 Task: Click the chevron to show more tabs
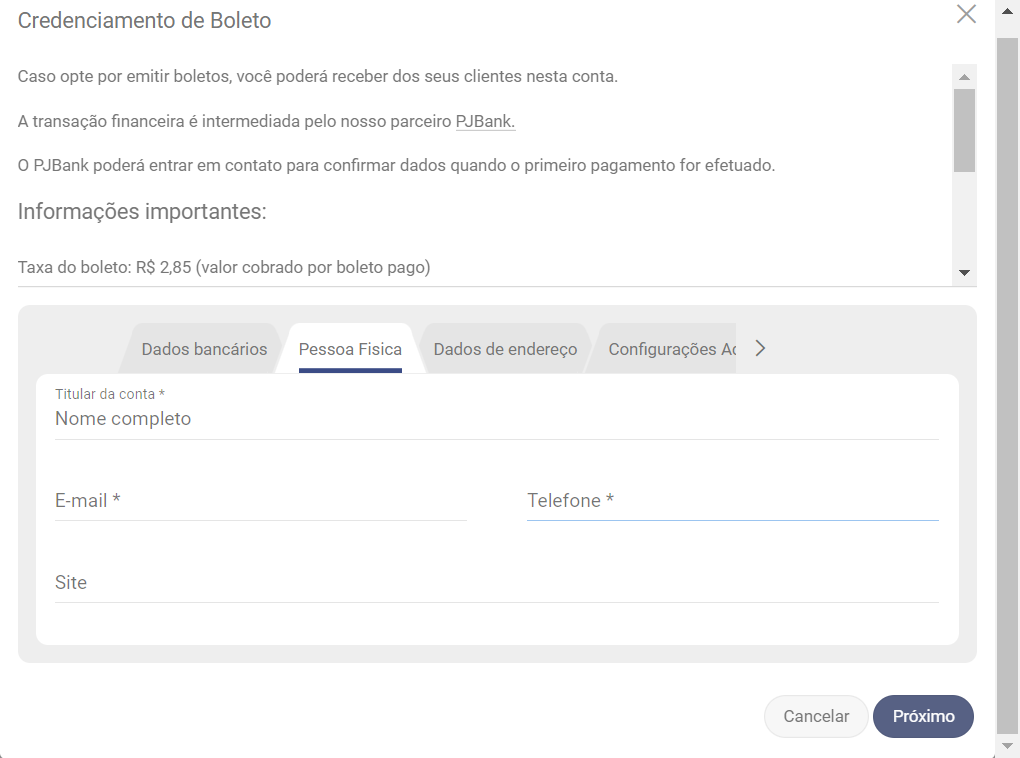[x=760, y=348]
